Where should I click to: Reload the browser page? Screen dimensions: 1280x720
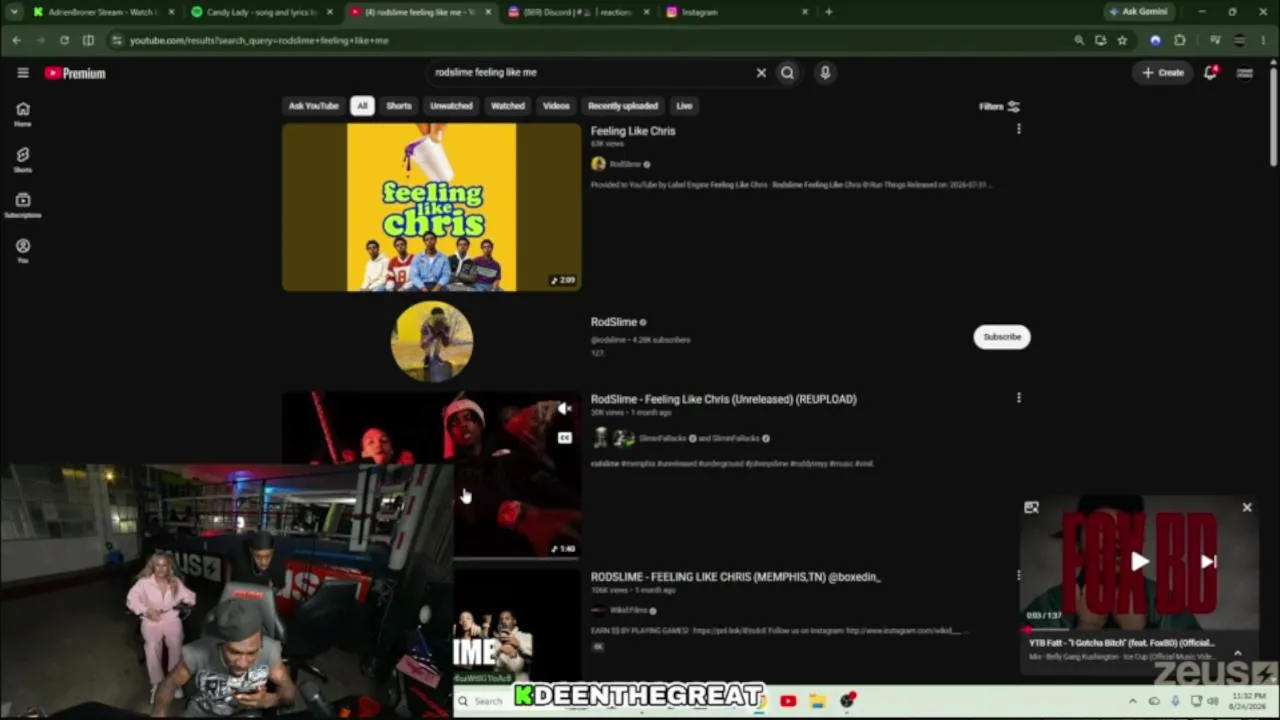64,40
